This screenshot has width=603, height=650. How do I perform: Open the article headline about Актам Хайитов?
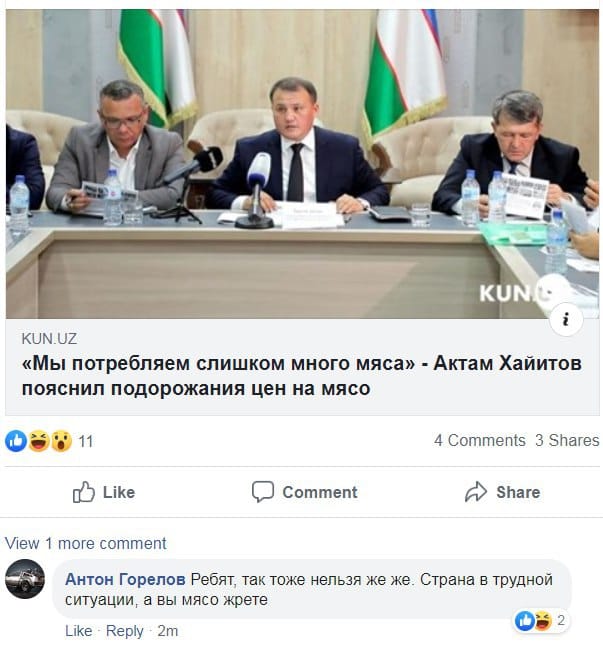(x=302, y=376)
